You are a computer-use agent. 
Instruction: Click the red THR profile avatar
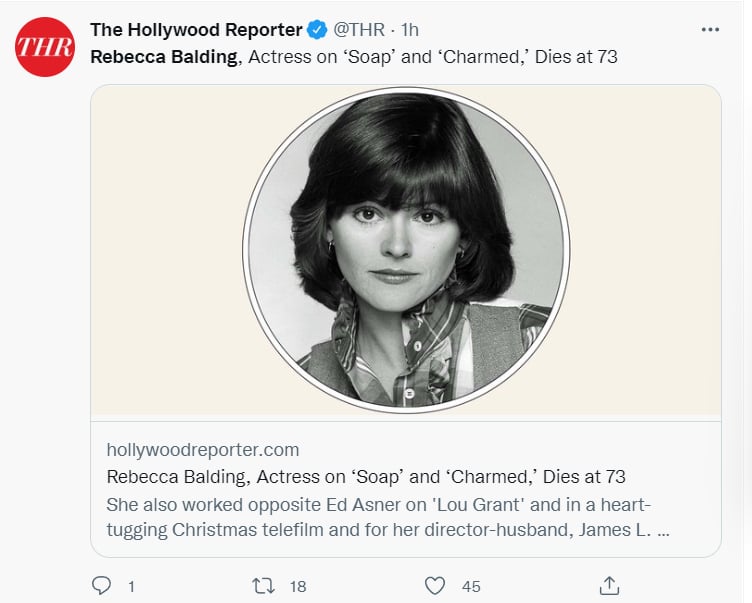point(44,46)
